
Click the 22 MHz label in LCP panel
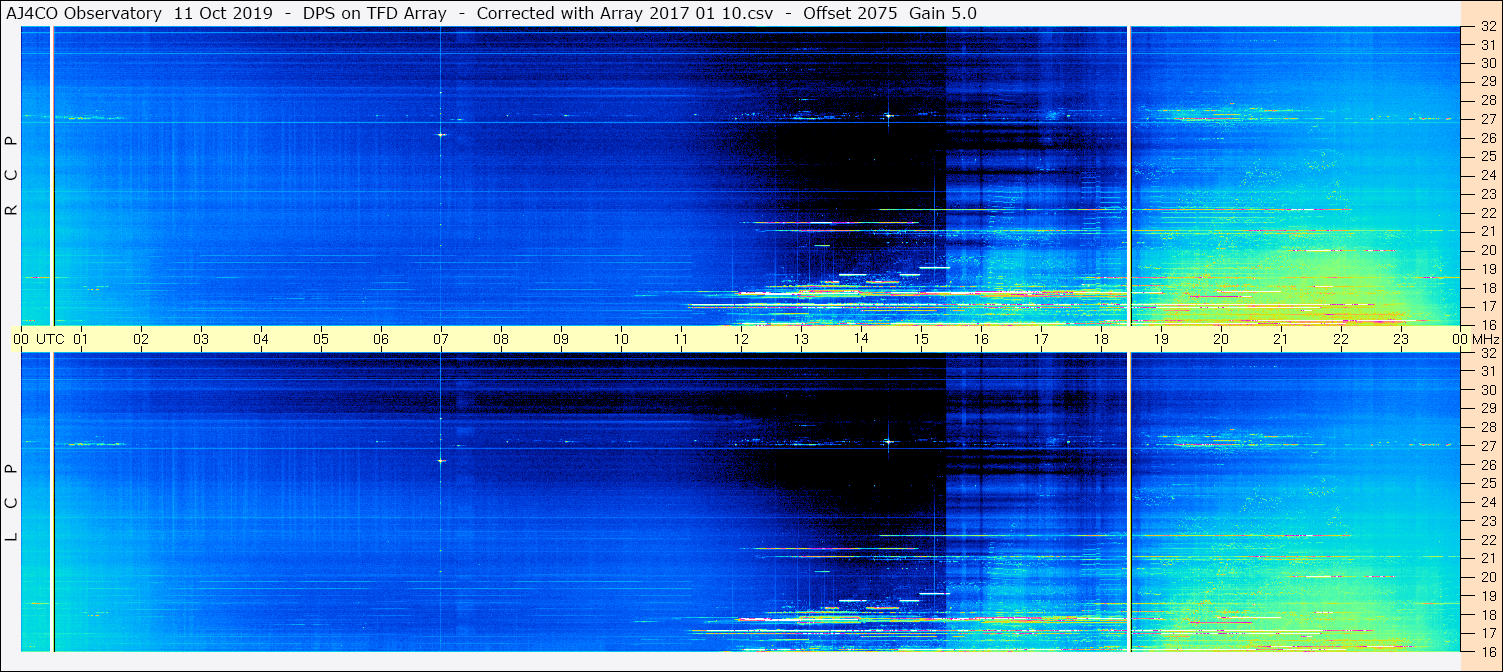1487,540
